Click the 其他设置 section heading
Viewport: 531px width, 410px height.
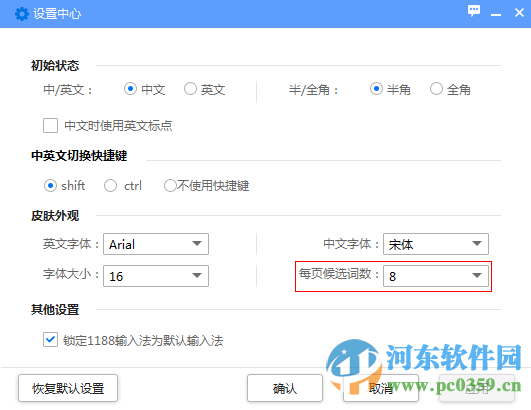point(55,309)
